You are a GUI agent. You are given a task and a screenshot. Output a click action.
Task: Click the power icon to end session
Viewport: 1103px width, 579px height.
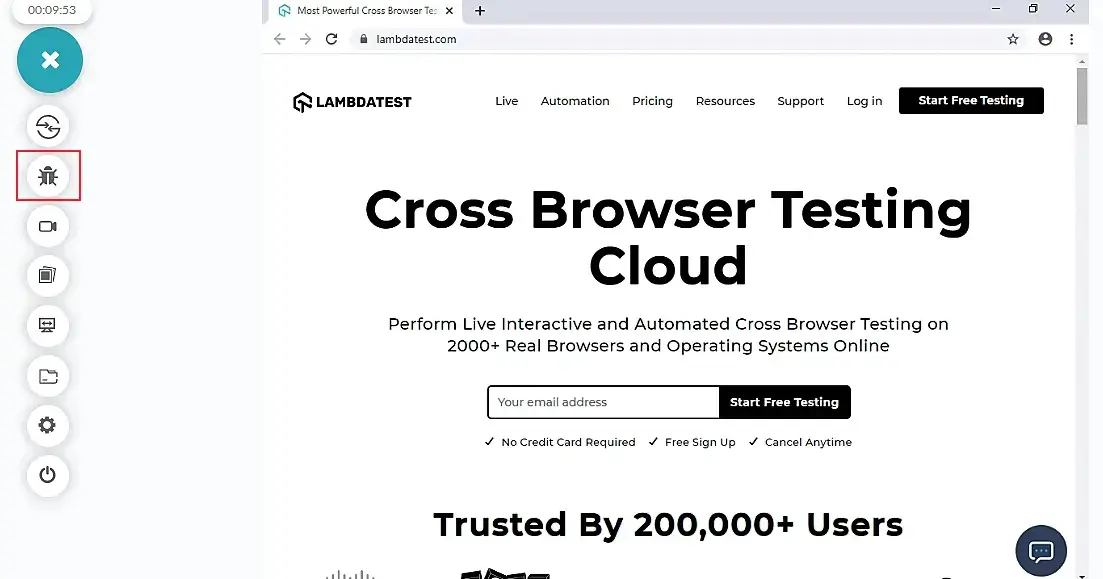[48, 476]
